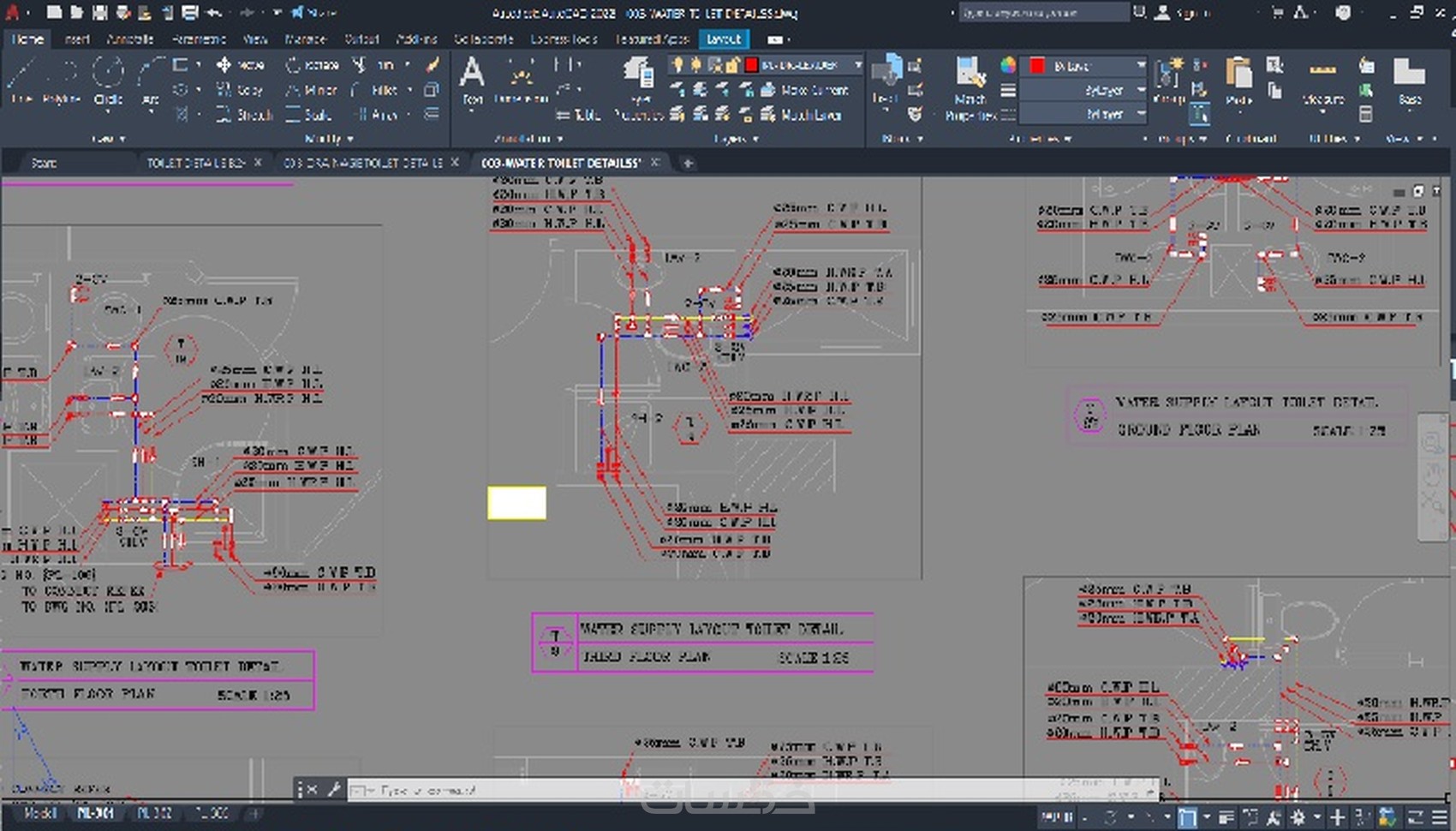Click the Move tool in Modify panel
The width and height of the screenshot is (1456, 831).
click(240, 65)
